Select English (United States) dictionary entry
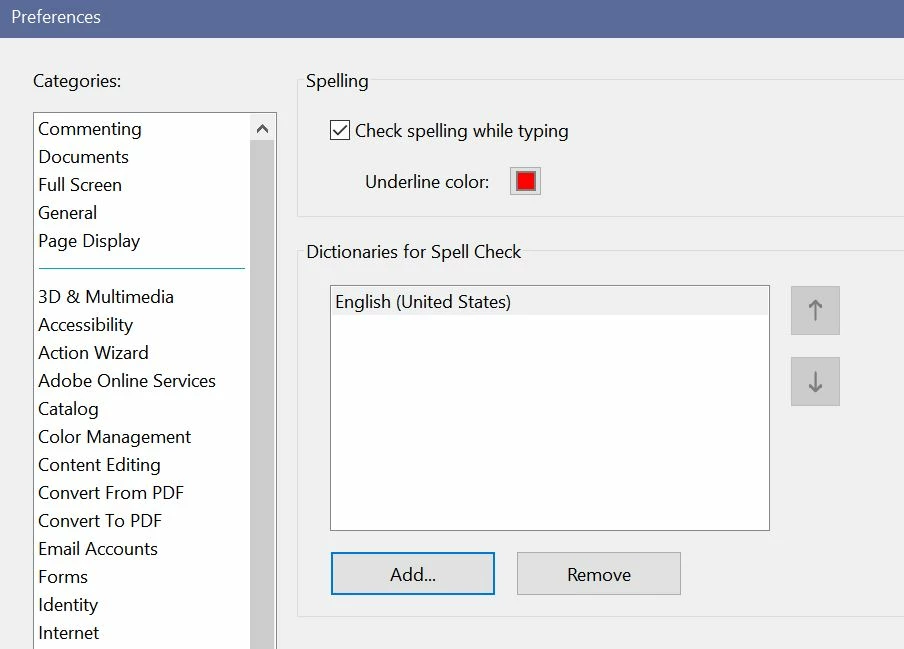 click(549, 301)
